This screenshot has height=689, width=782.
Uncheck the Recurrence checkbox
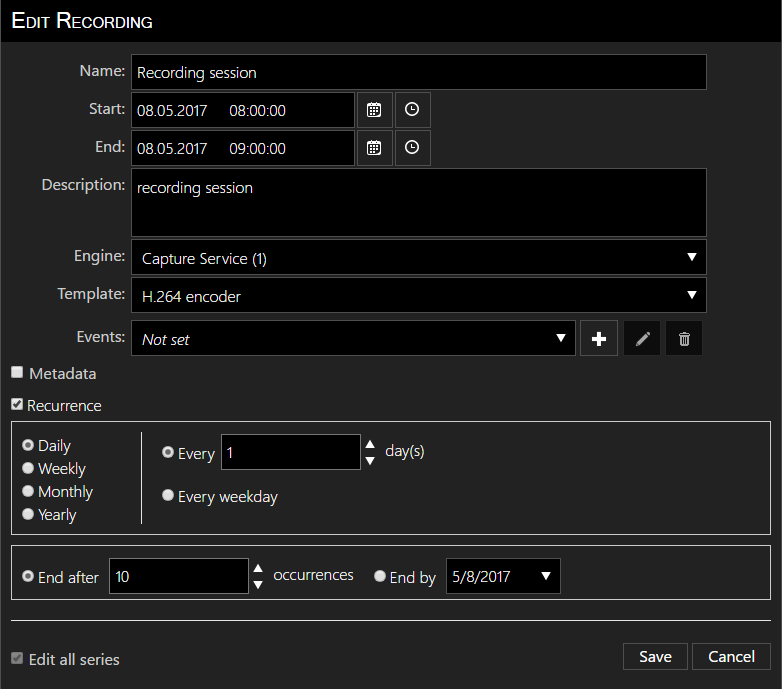point(17,404)
